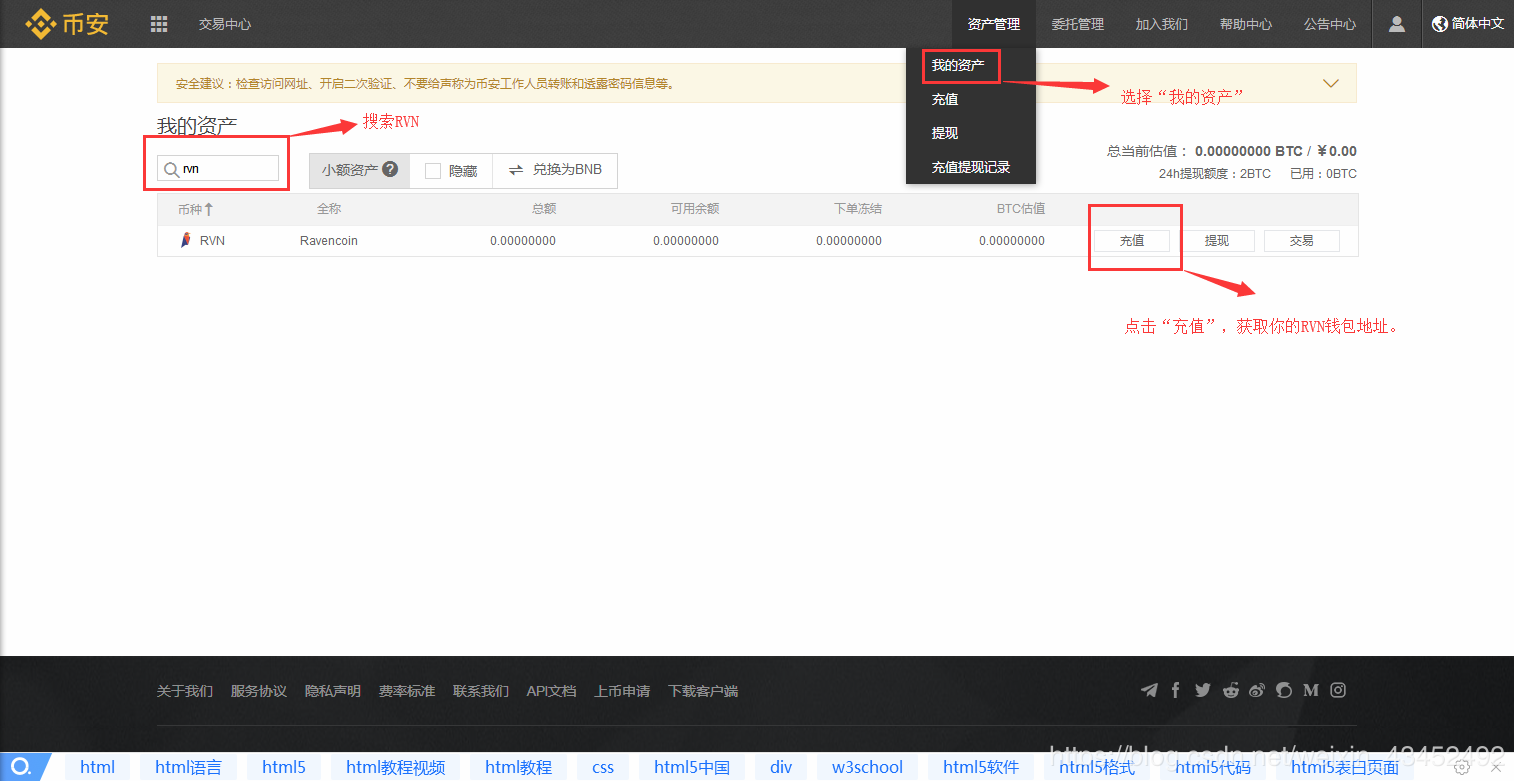The image size is (1514, 781).
Task: Open 公告中心 page
Action: pos(1330,24)
